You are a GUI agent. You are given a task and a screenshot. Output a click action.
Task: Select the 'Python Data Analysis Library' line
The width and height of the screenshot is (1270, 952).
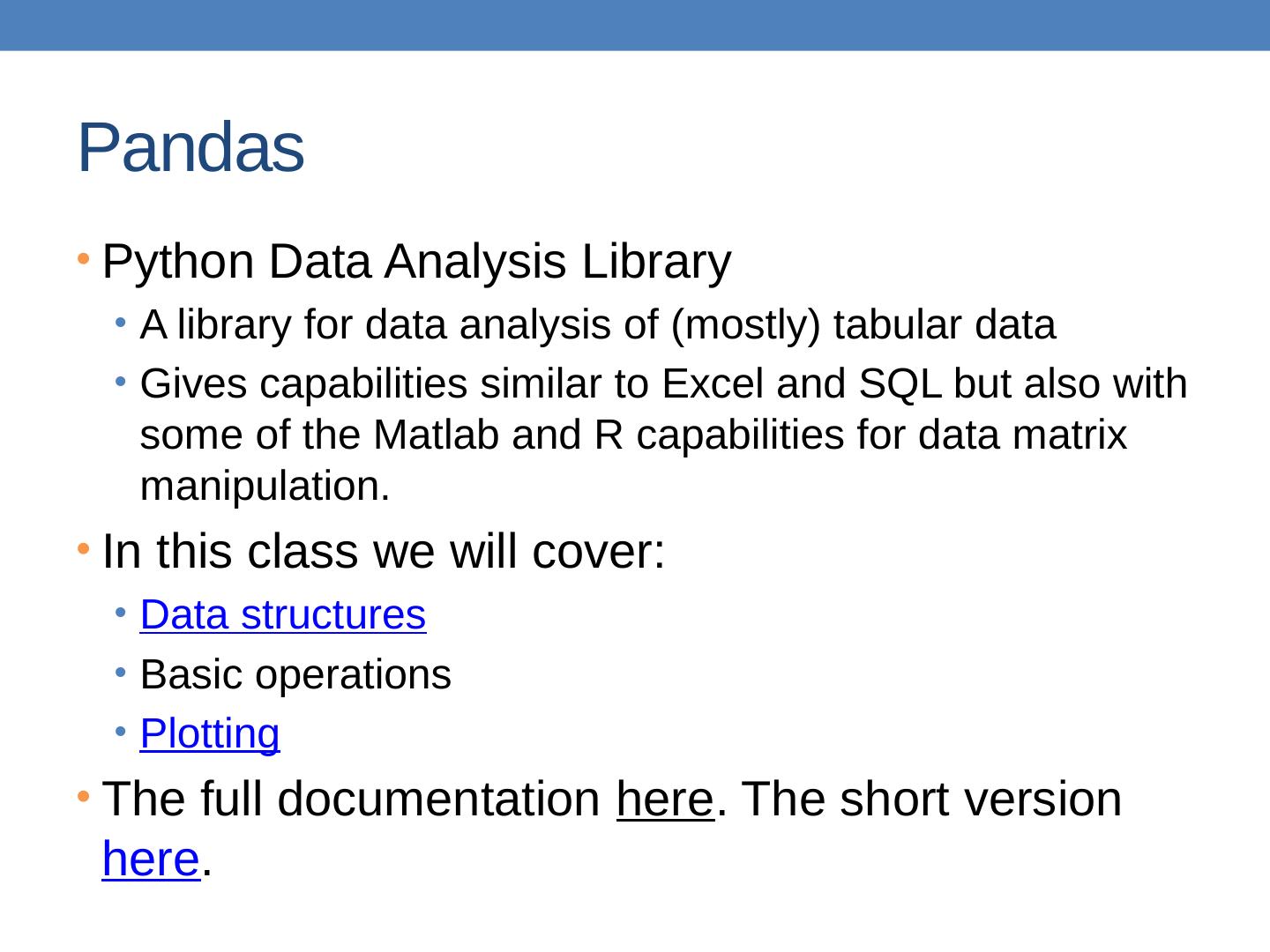416,262
